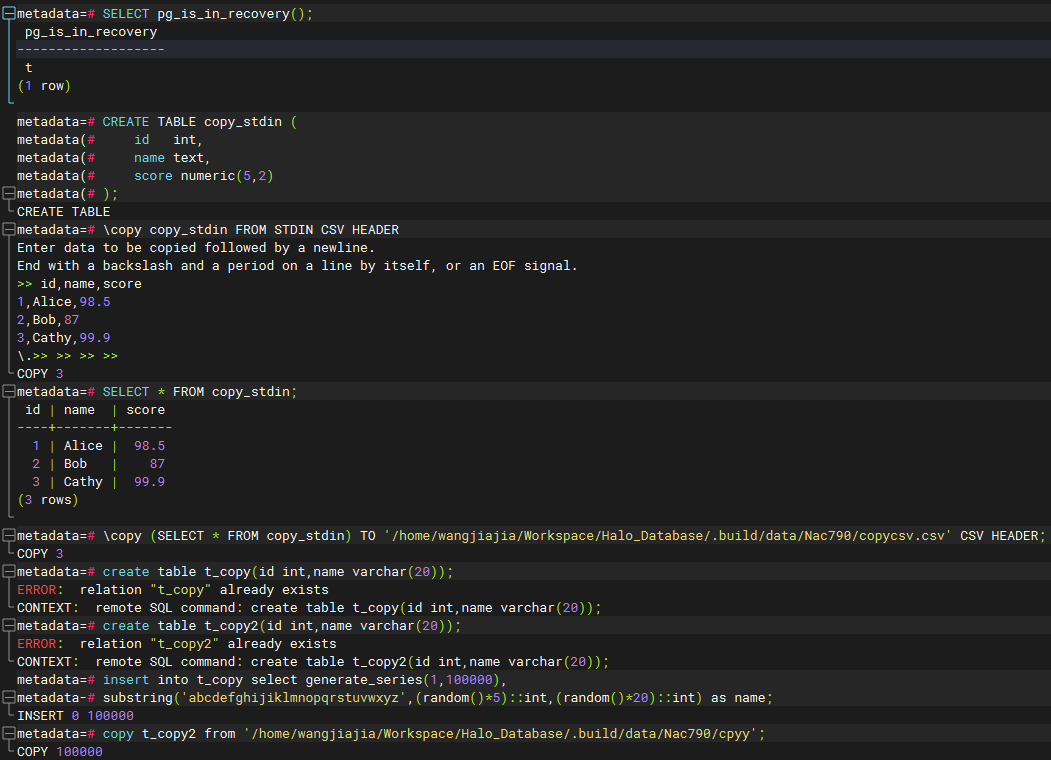Collapse the 'copy t_copy2 from' fold marker
This screenshot has height=760, width=1051.
pos(9,734)
